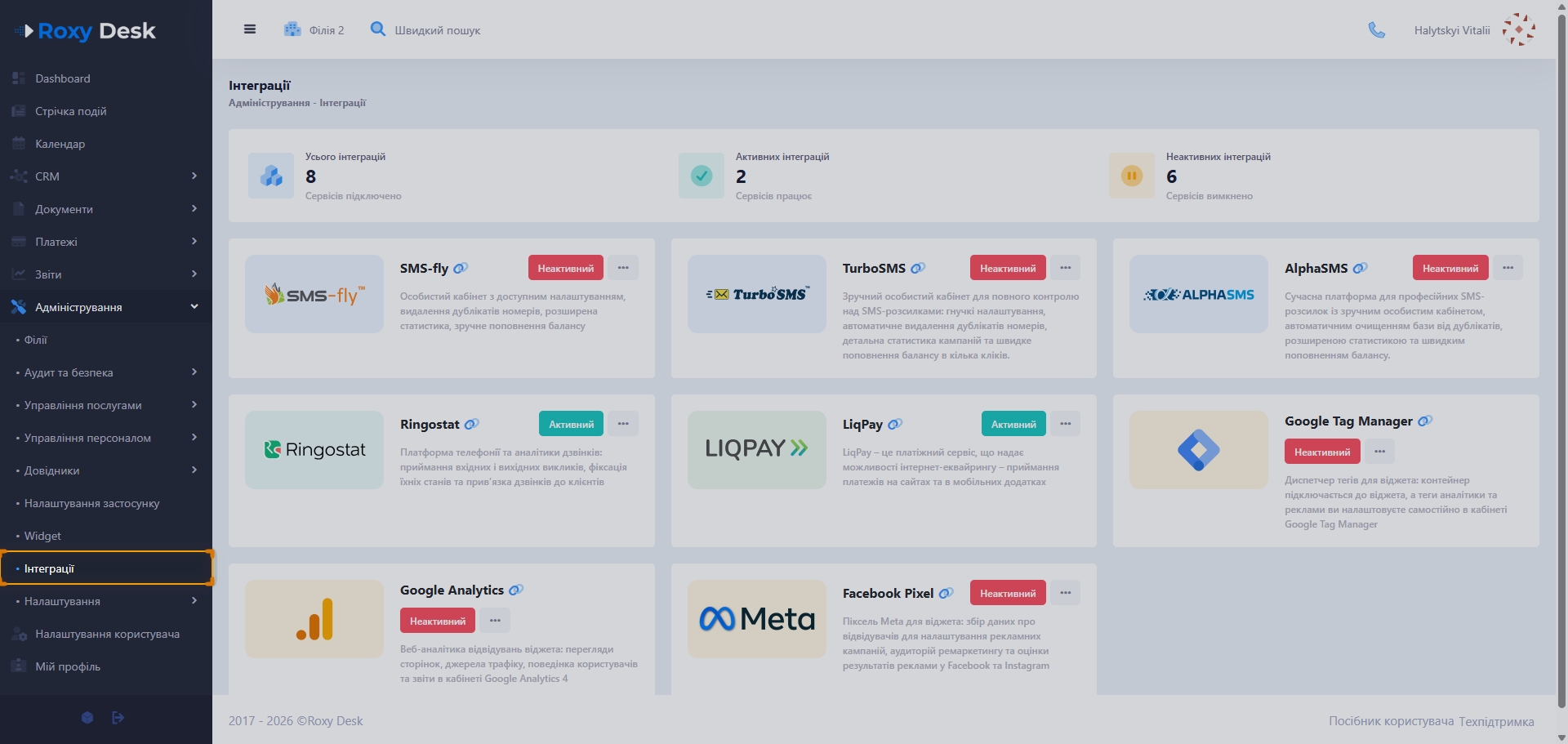Open more options for Google Tag Manager
This screenshot has height=744, width=1568.
[x=1380, y=452]
